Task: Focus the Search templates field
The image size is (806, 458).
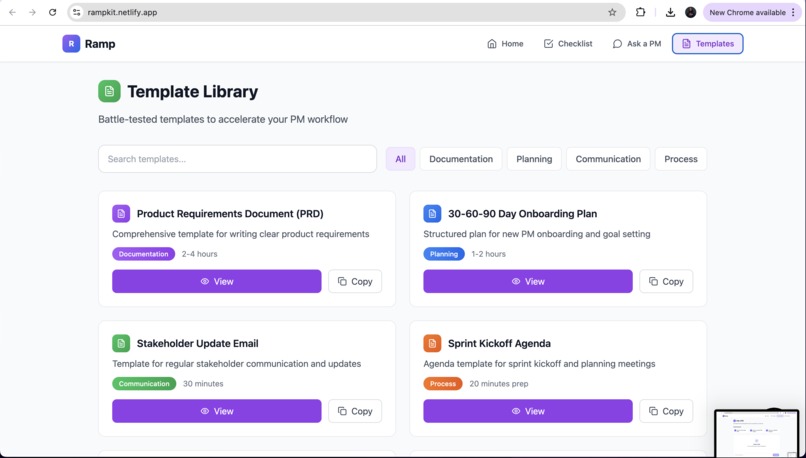Action: pyautogui.click(x=237, y=159)
